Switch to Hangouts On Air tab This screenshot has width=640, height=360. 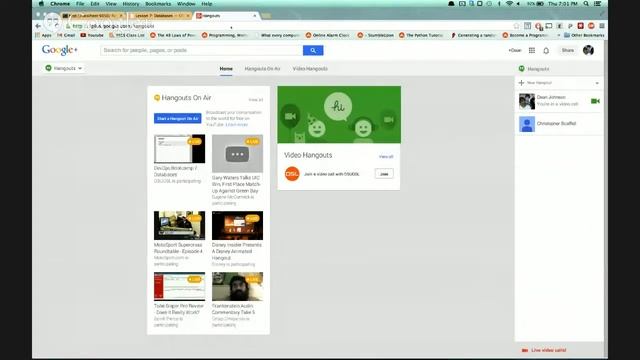[x=262, y=69]
